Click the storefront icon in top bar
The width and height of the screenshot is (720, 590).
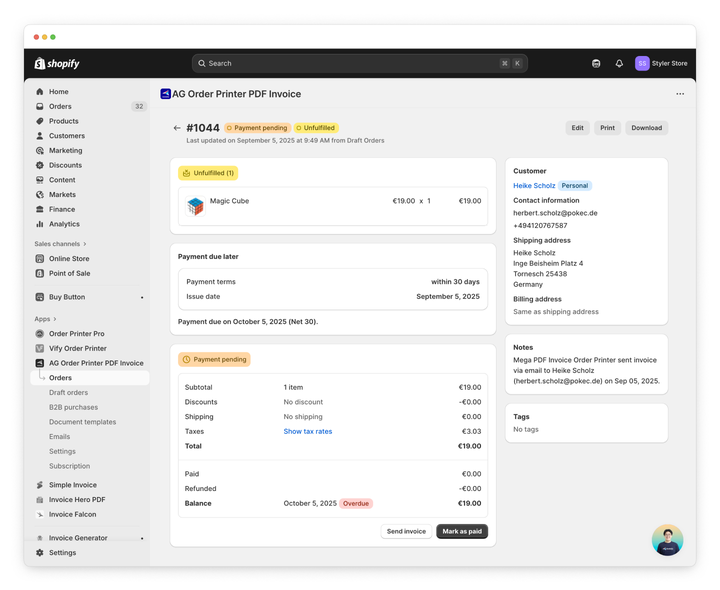tap(596, 63)
